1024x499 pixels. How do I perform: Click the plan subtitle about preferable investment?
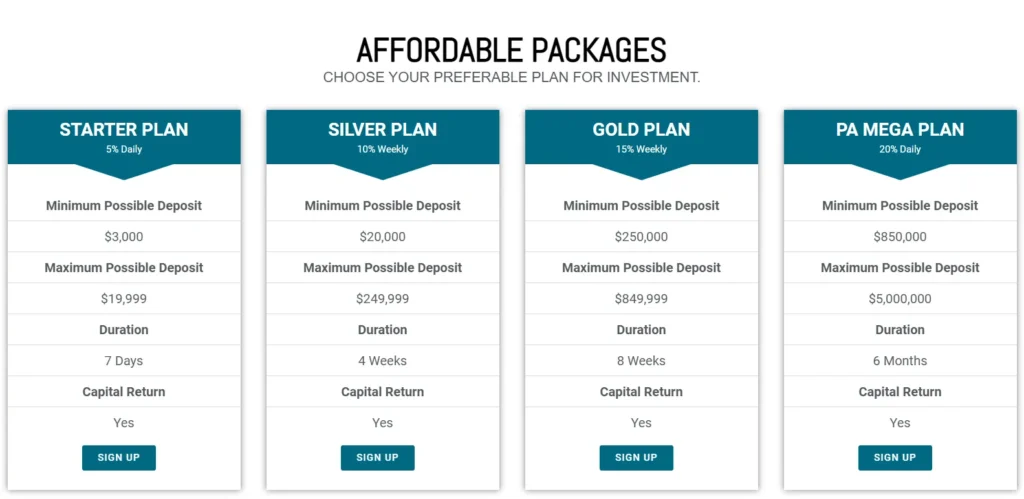(x=511, y=77)
